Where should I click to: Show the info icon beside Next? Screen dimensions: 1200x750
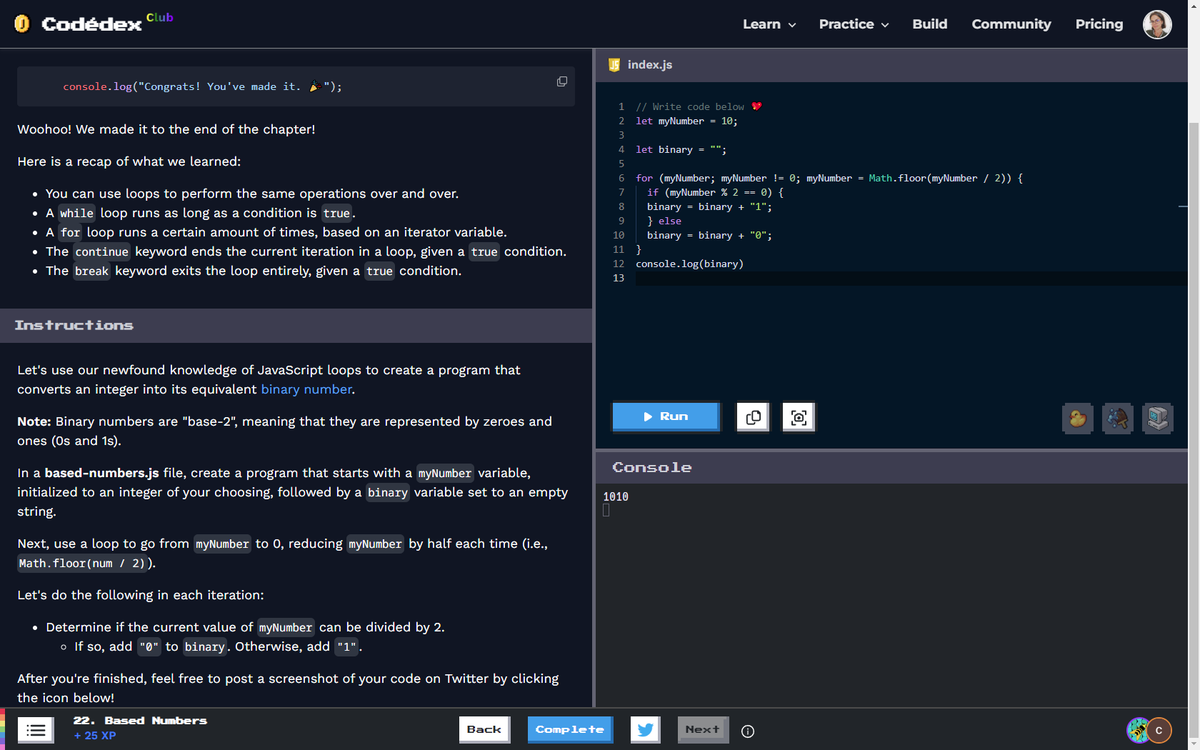click(x=746, y=730)
